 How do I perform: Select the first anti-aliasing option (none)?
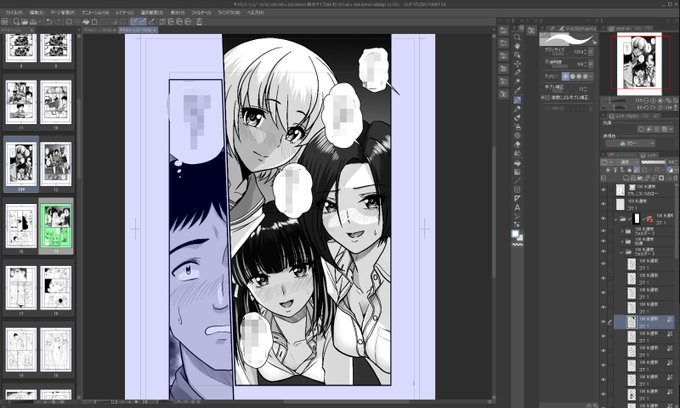pos(565,76)
